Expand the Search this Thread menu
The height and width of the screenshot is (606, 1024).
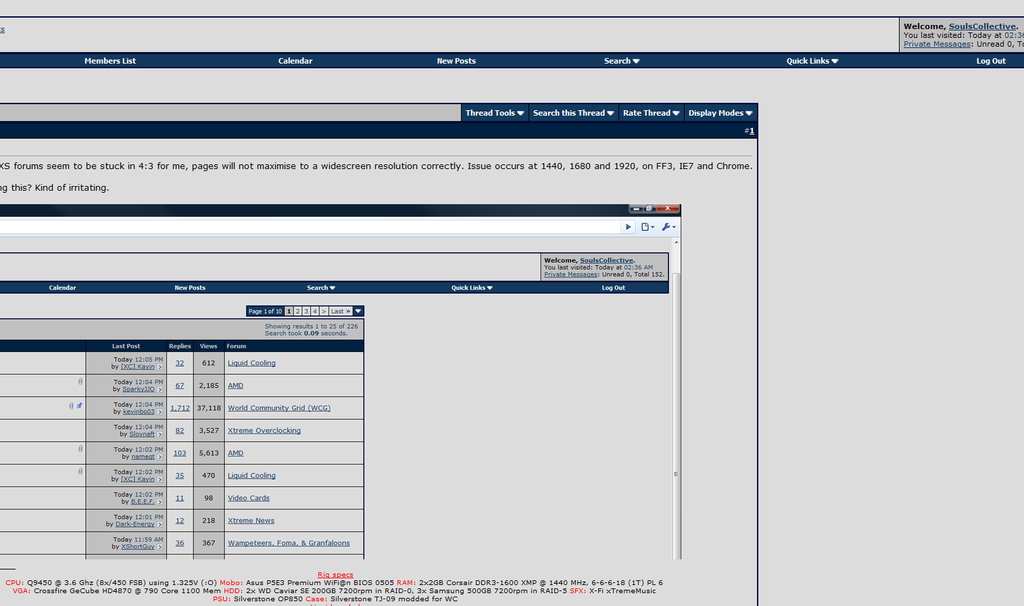tap(573, 113)
